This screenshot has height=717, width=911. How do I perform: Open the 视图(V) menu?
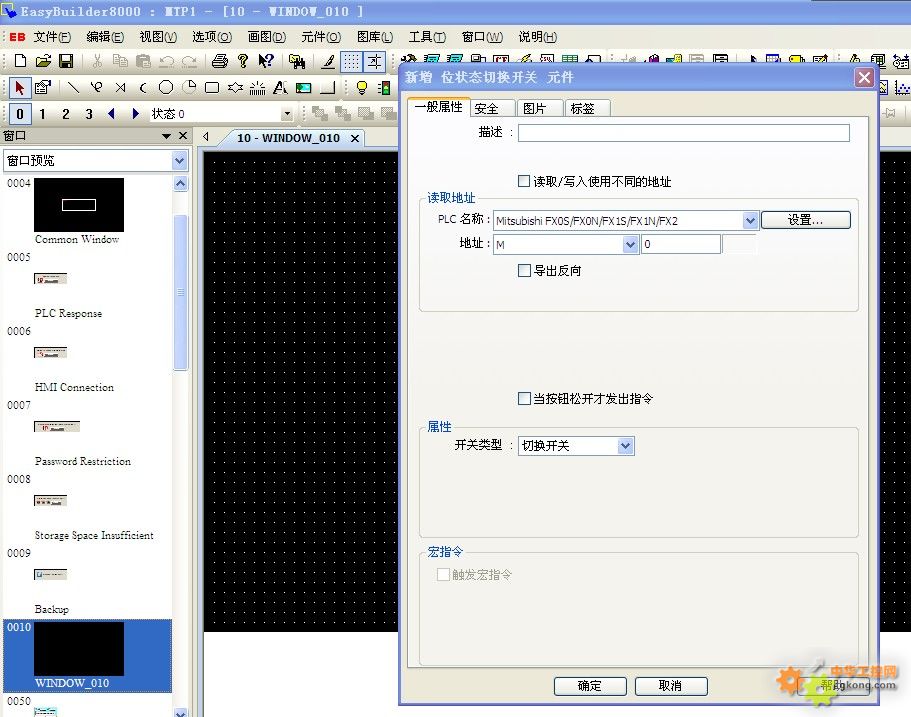pyautogui.click(x=158, y=37)
